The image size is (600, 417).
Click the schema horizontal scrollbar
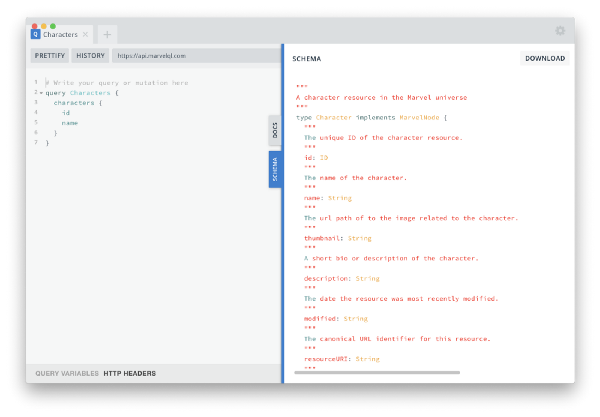tap(377, 372)
